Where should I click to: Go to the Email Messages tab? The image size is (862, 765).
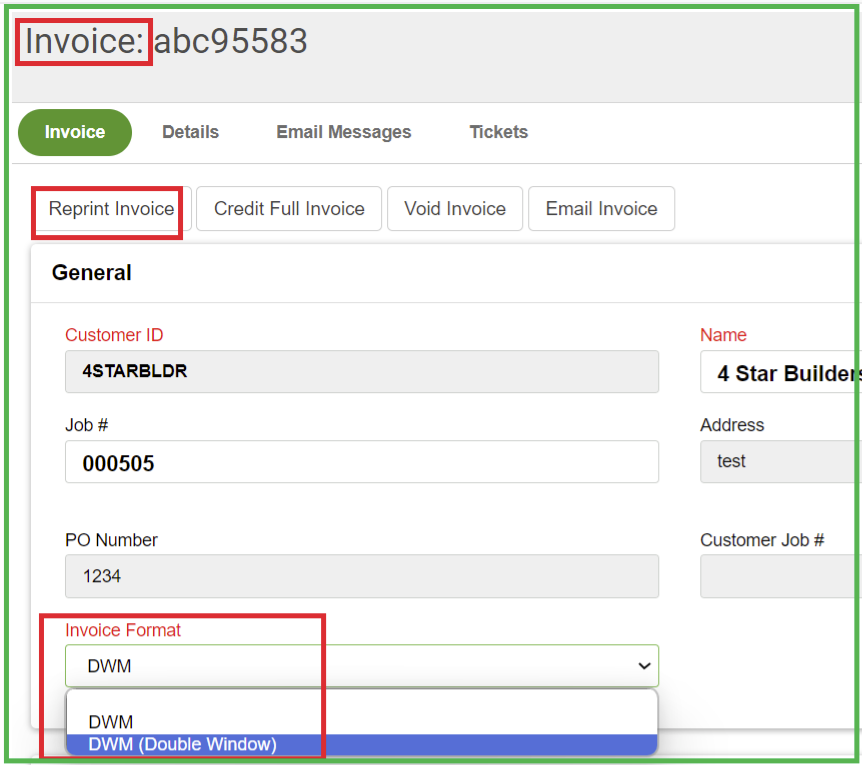coord(344,132)
